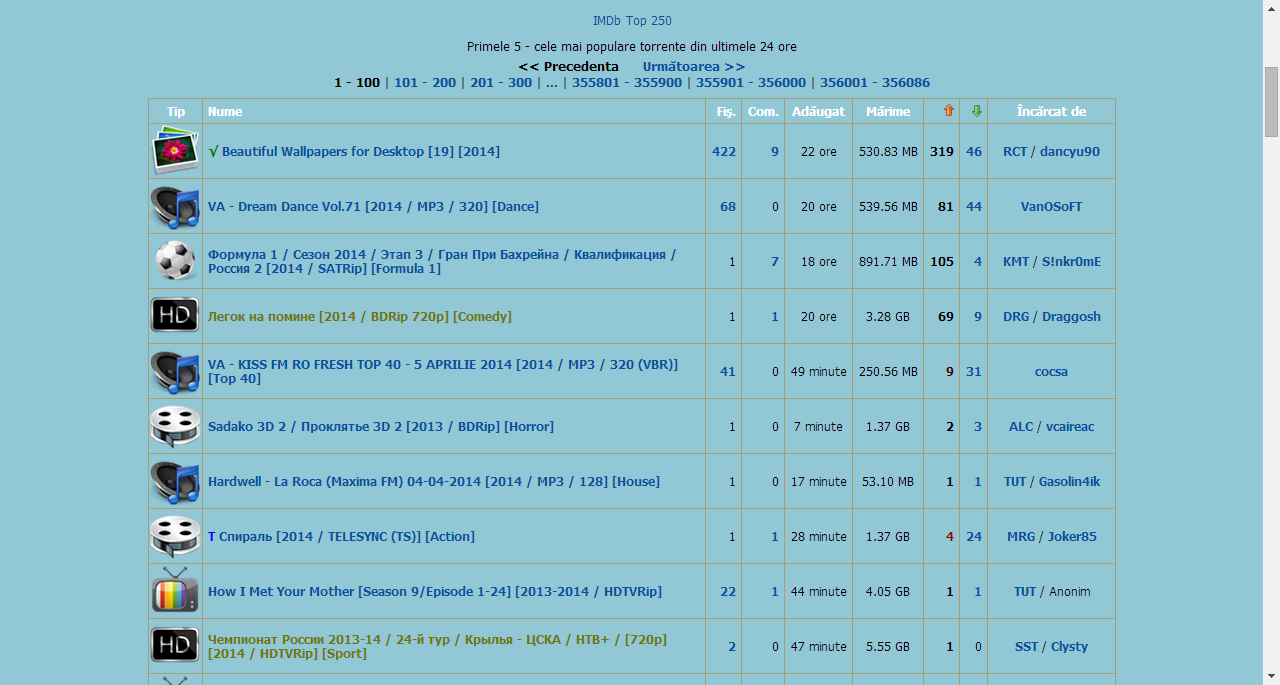Open uploader Draggosh profile
Image resolution: width=1280 pixels, height=685 pixels.
pyautogui.click(x=1071, y=316)
